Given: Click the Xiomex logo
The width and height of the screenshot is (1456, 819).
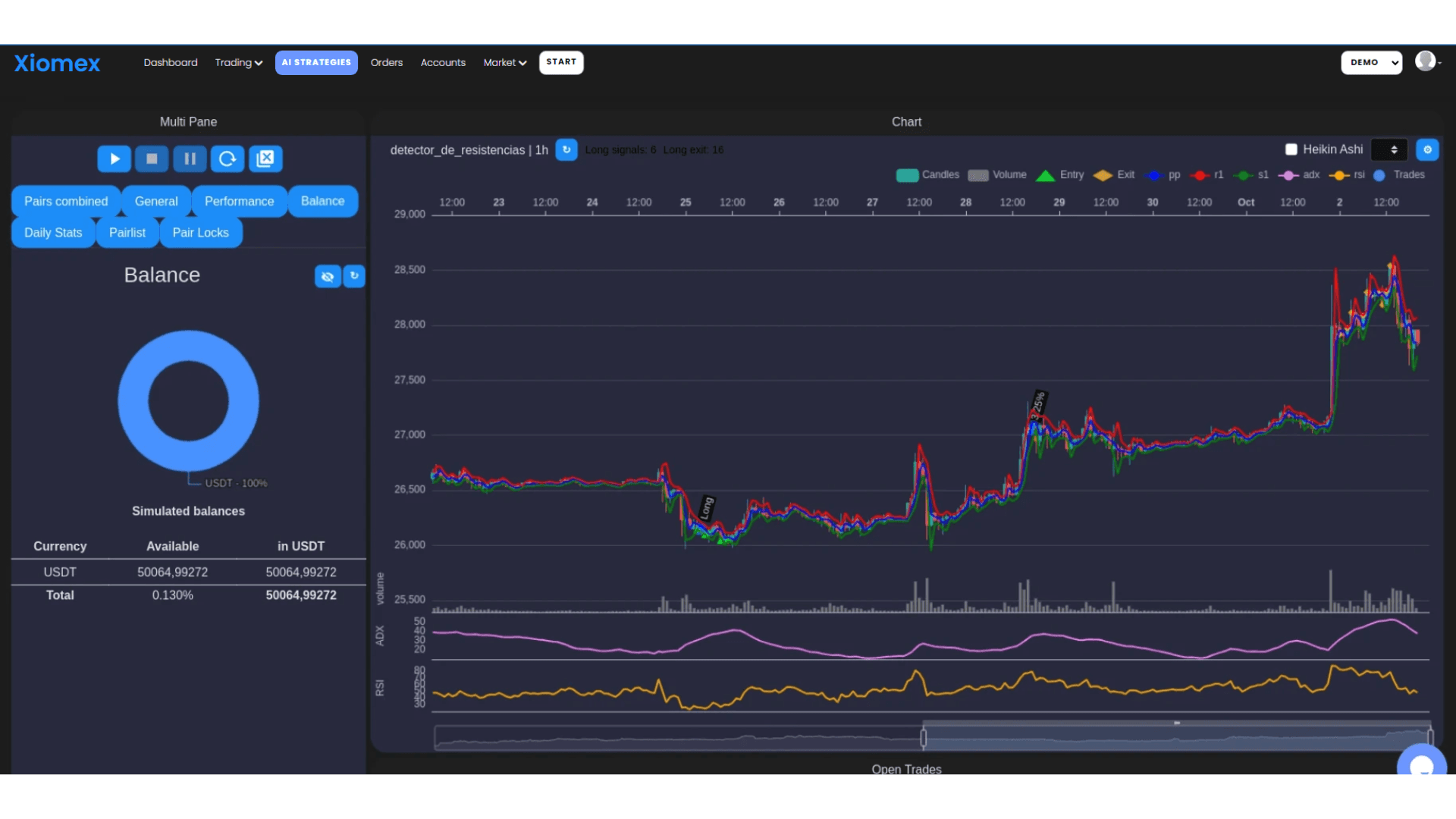Looking at the screenshot, I should click(x=57, y=63).
